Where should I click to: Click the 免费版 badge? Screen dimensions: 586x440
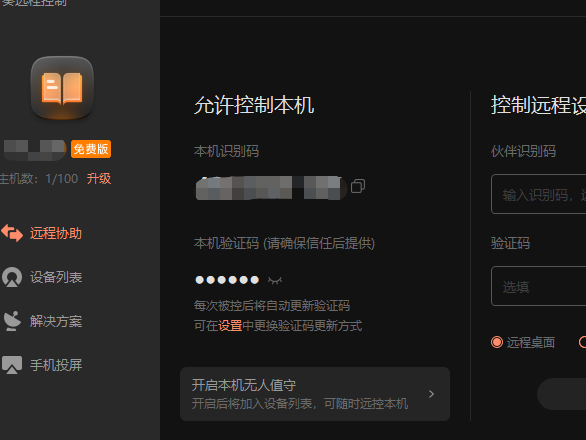tap(91, 149)
